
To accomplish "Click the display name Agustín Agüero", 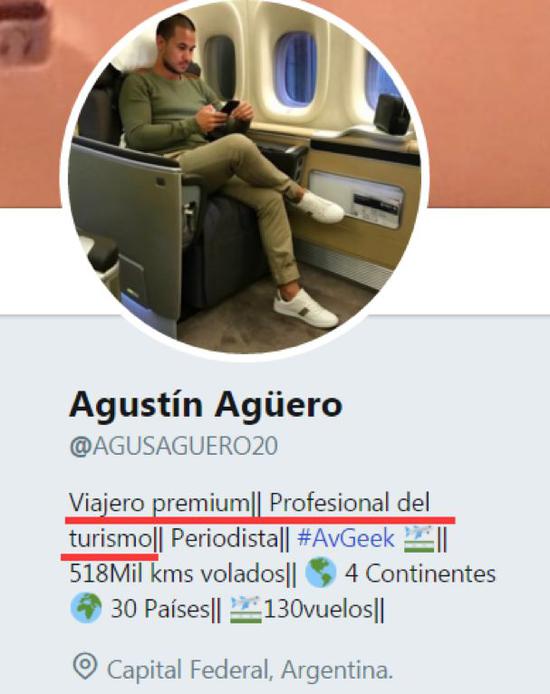I will 206,405.
